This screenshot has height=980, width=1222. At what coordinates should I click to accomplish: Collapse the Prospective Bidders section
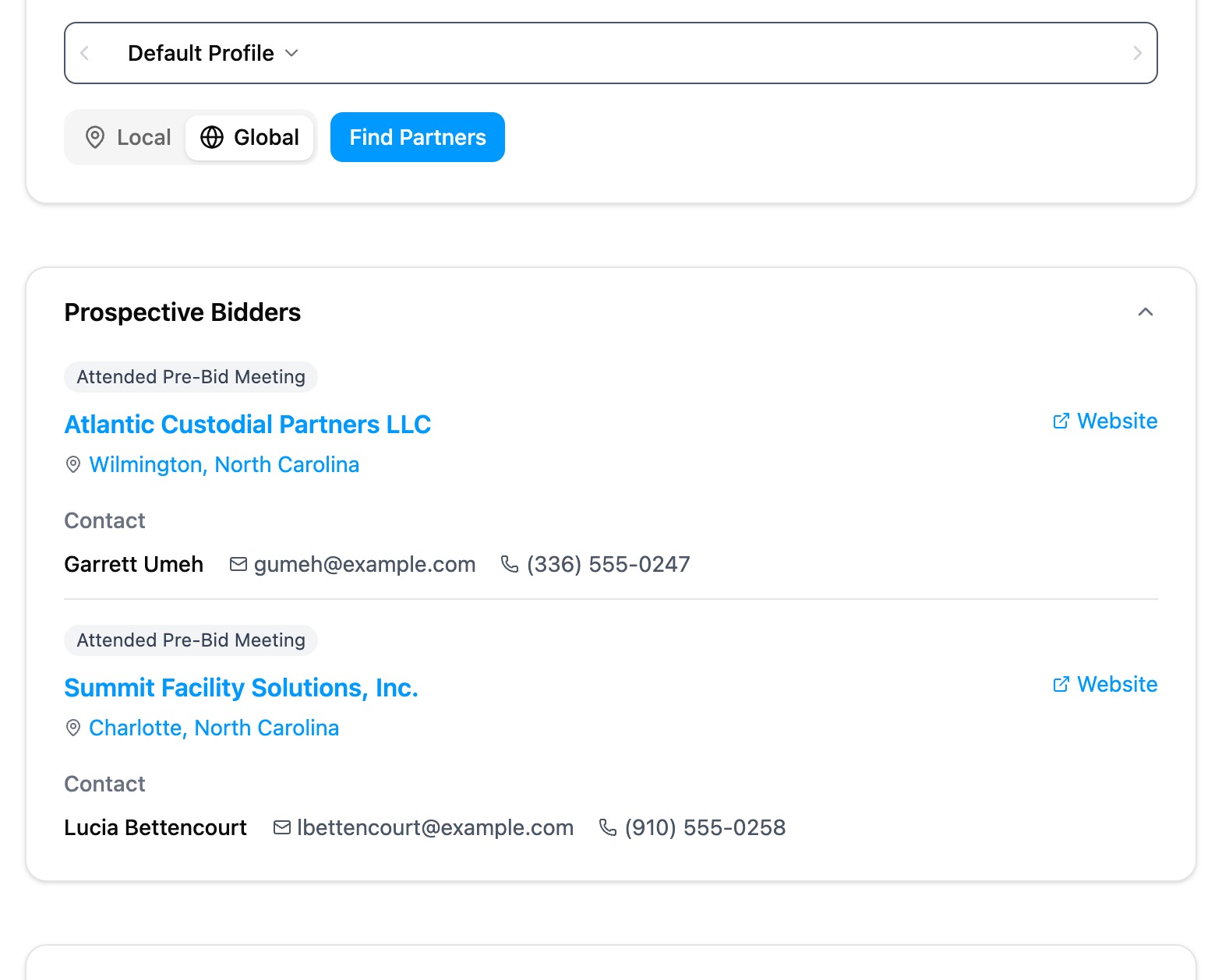pyautogui.click(x=1146, y=312)
